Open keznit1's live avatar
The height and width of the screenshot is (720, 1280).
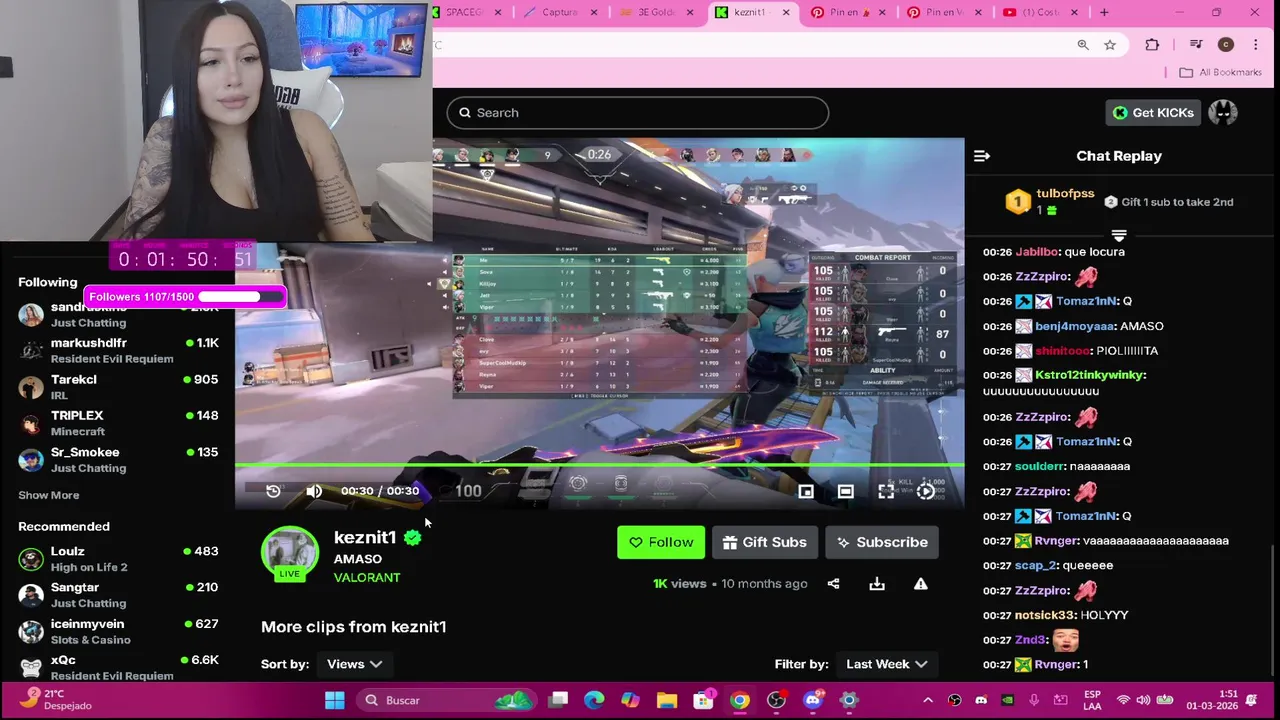point(290,552)
